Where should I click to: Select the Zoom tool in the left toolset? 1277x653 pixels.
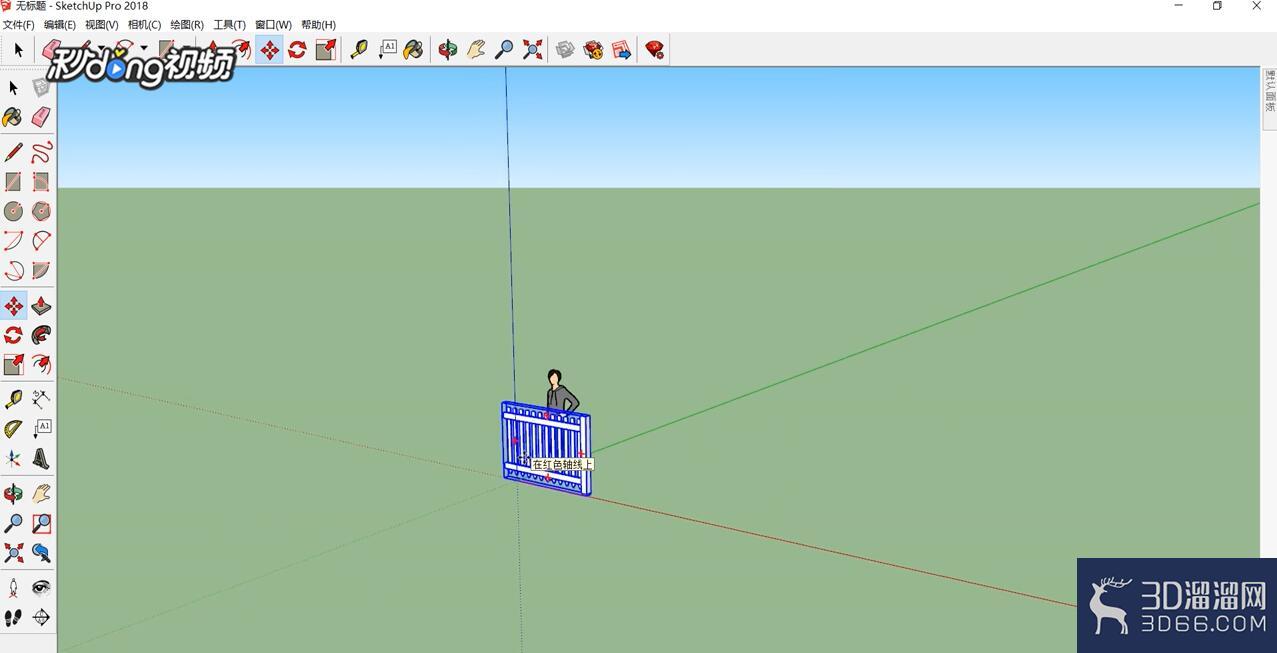pos(13,524)
